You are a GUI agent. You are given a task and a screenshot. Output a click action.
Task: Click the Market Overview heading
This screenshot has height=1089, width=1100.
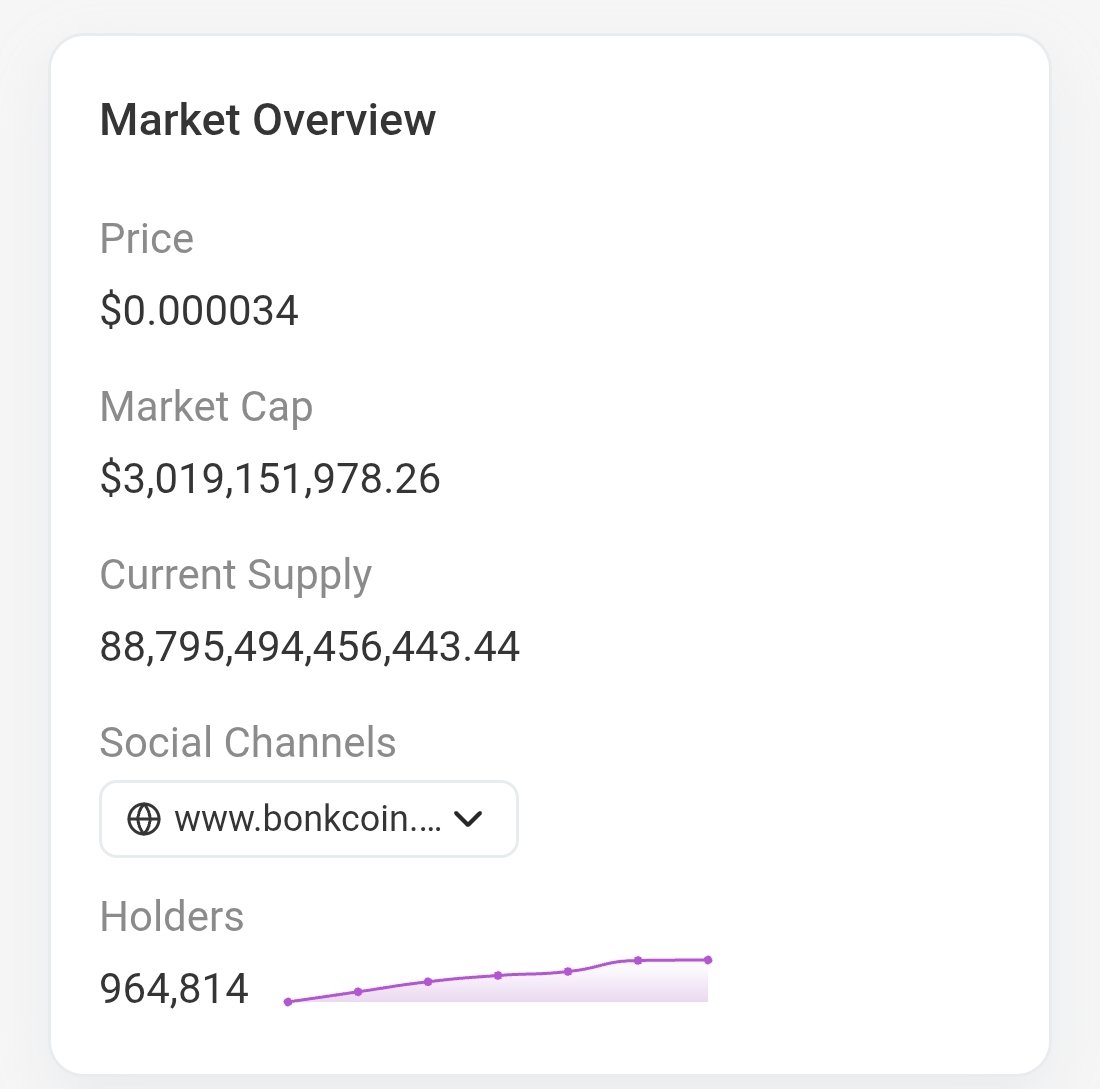pos(268,119)
